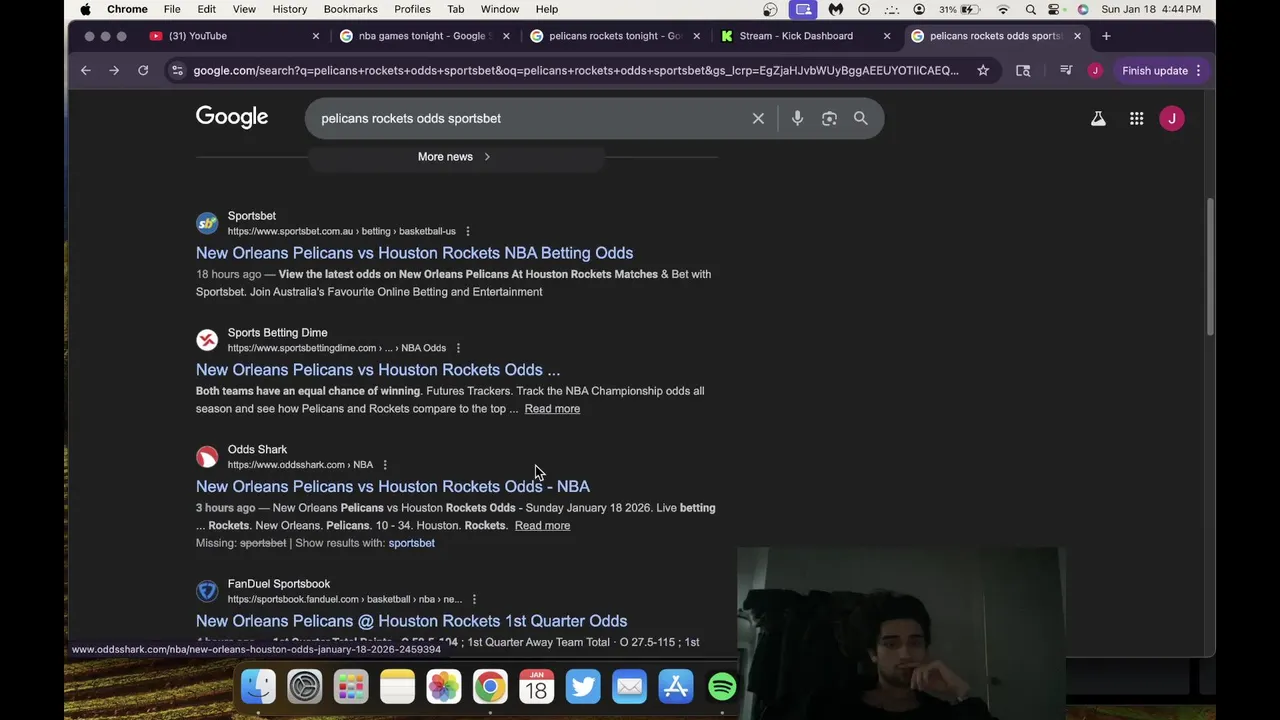This screenshot has height=720, width=1280.
Task: Open the Google apps grid
Action: click(x=1136, y=119)
